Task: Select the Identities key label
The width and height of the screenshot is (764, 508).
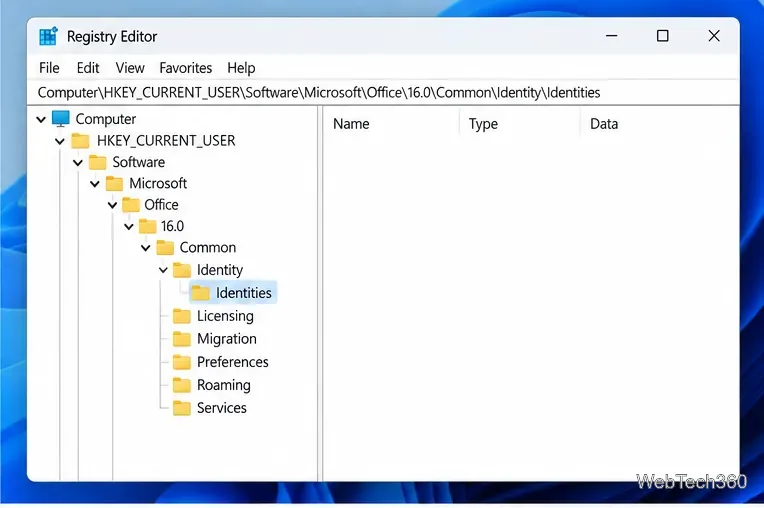Action: (x=244, y=293)
